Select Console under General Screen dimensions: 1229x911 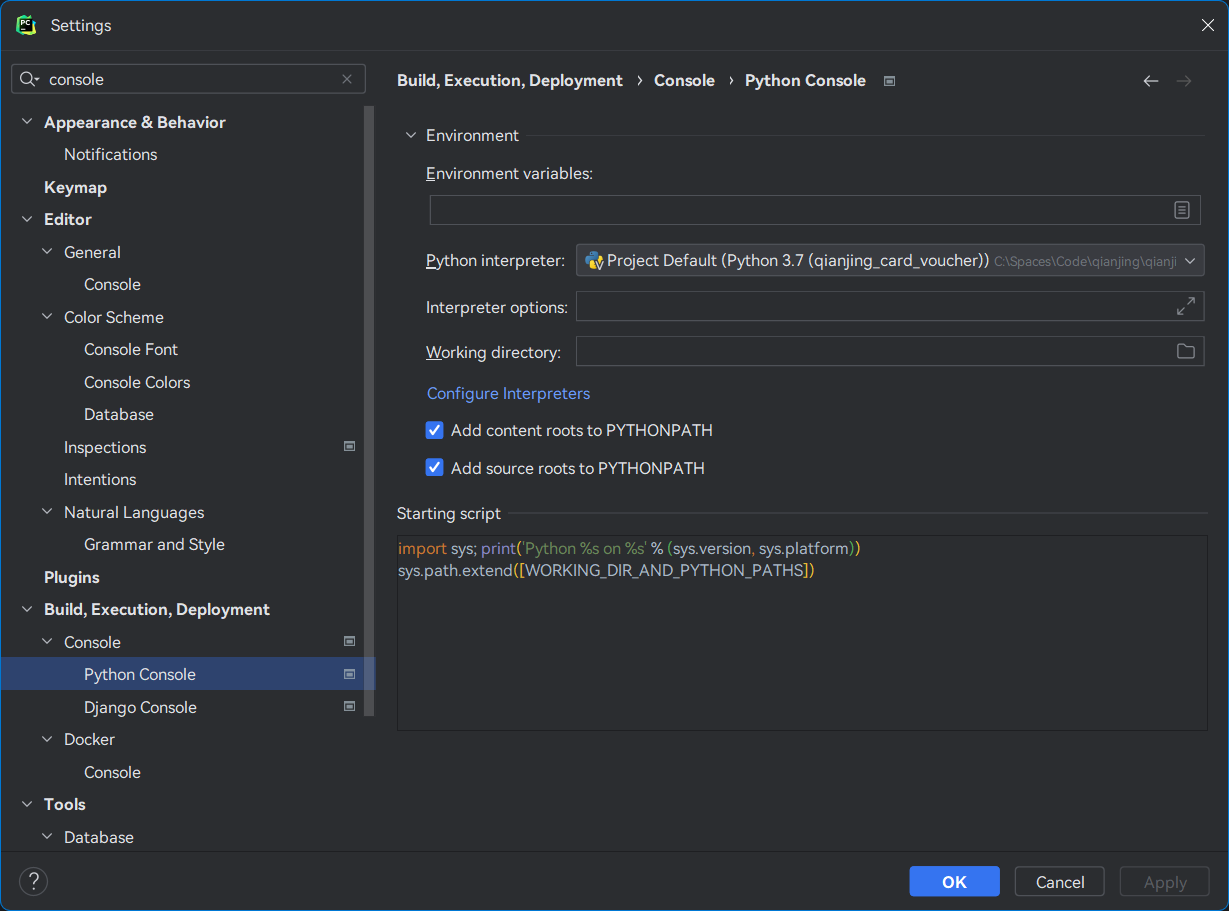112,284
